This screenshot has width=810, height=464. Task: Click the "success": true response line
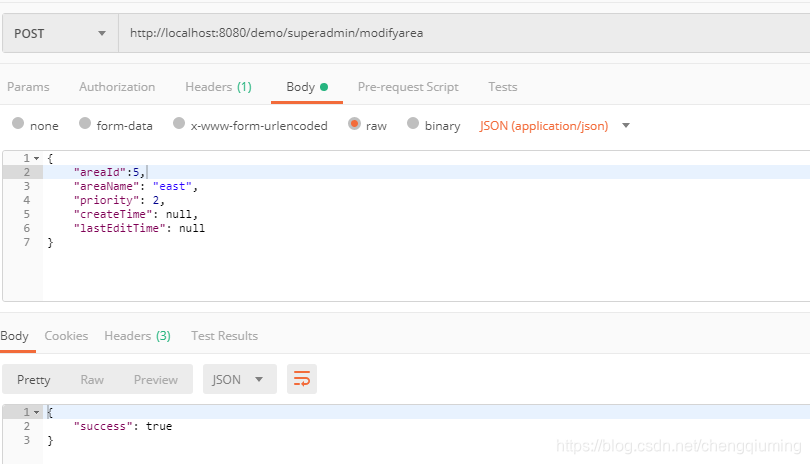click(122, 426)
